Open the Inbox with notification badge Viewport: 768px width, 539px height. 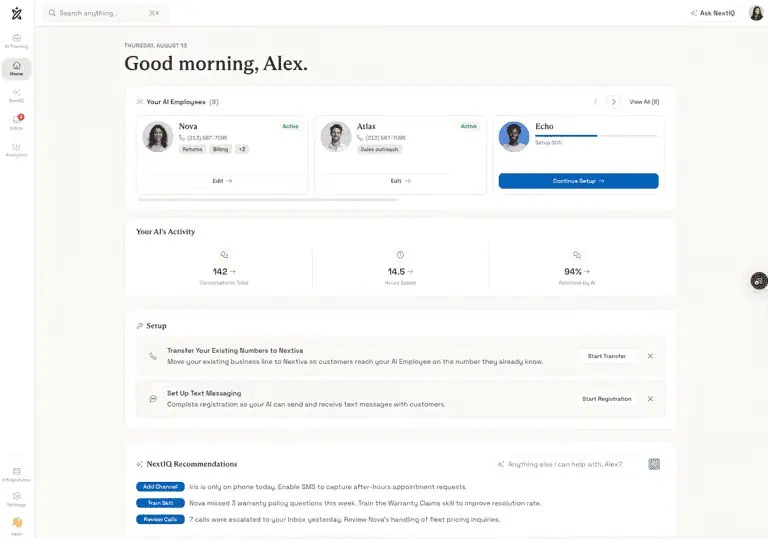click(17, 122)
